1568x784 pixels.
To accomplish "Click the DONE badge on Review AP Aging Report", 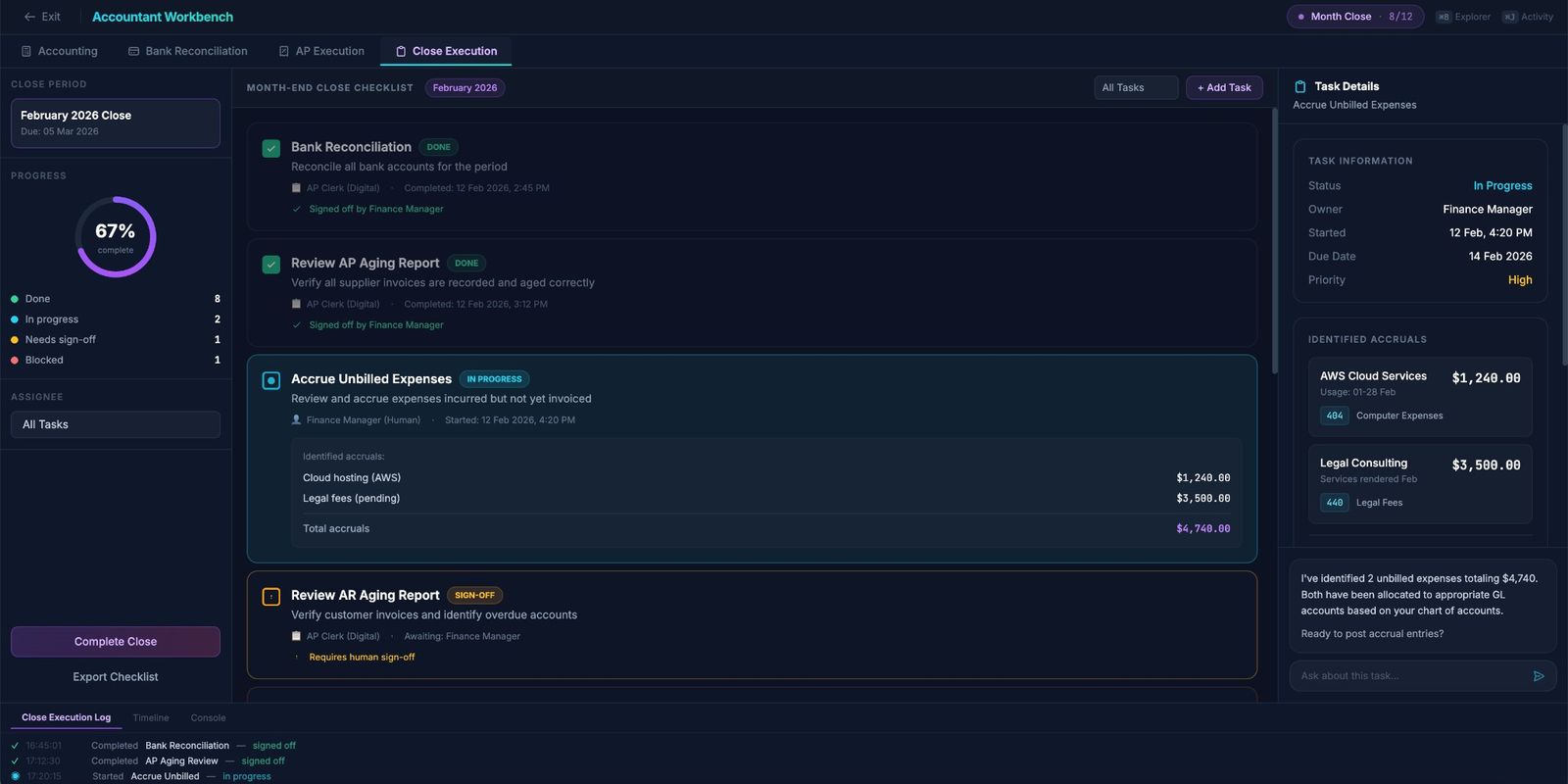I will click(466, 263).
